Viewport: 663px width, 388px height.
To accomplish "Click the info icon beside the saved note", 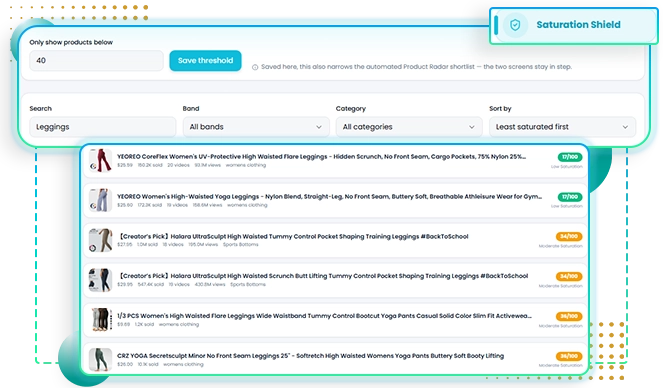I will 255,67.
